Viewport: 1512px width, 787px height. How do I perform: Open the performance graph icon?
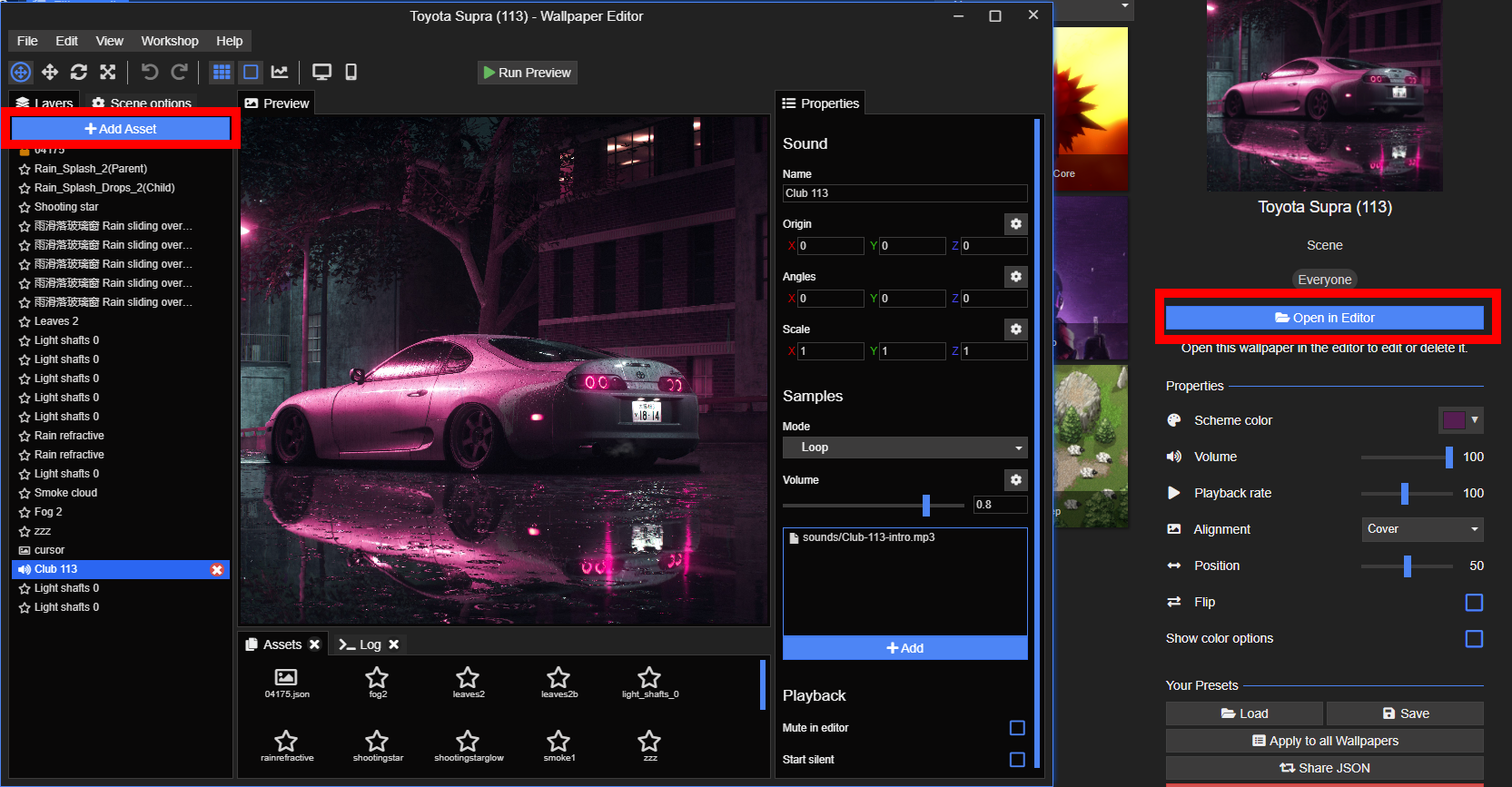[280, 72]
